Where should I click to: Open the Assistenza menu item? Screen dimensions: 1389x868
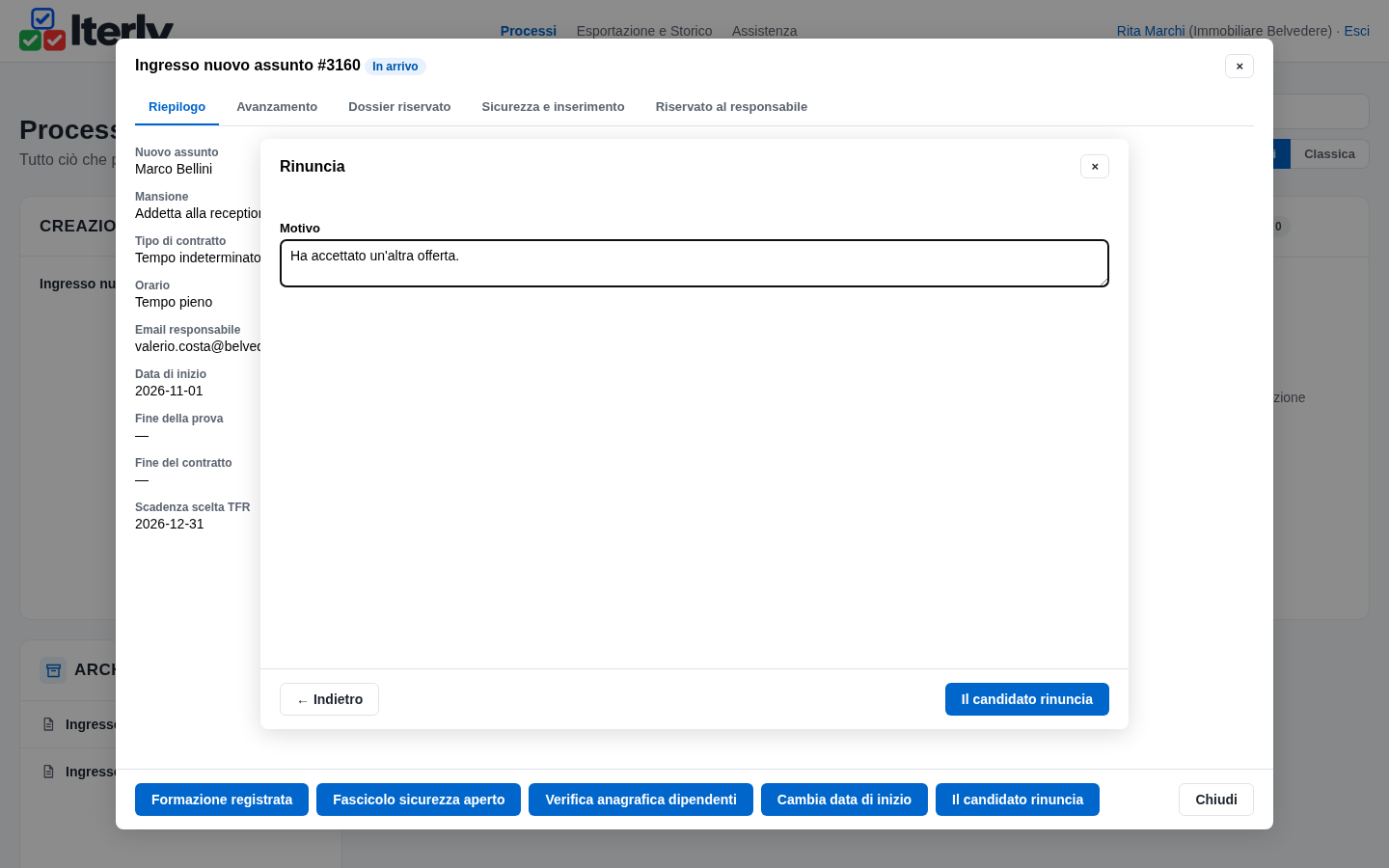(764, 31)
